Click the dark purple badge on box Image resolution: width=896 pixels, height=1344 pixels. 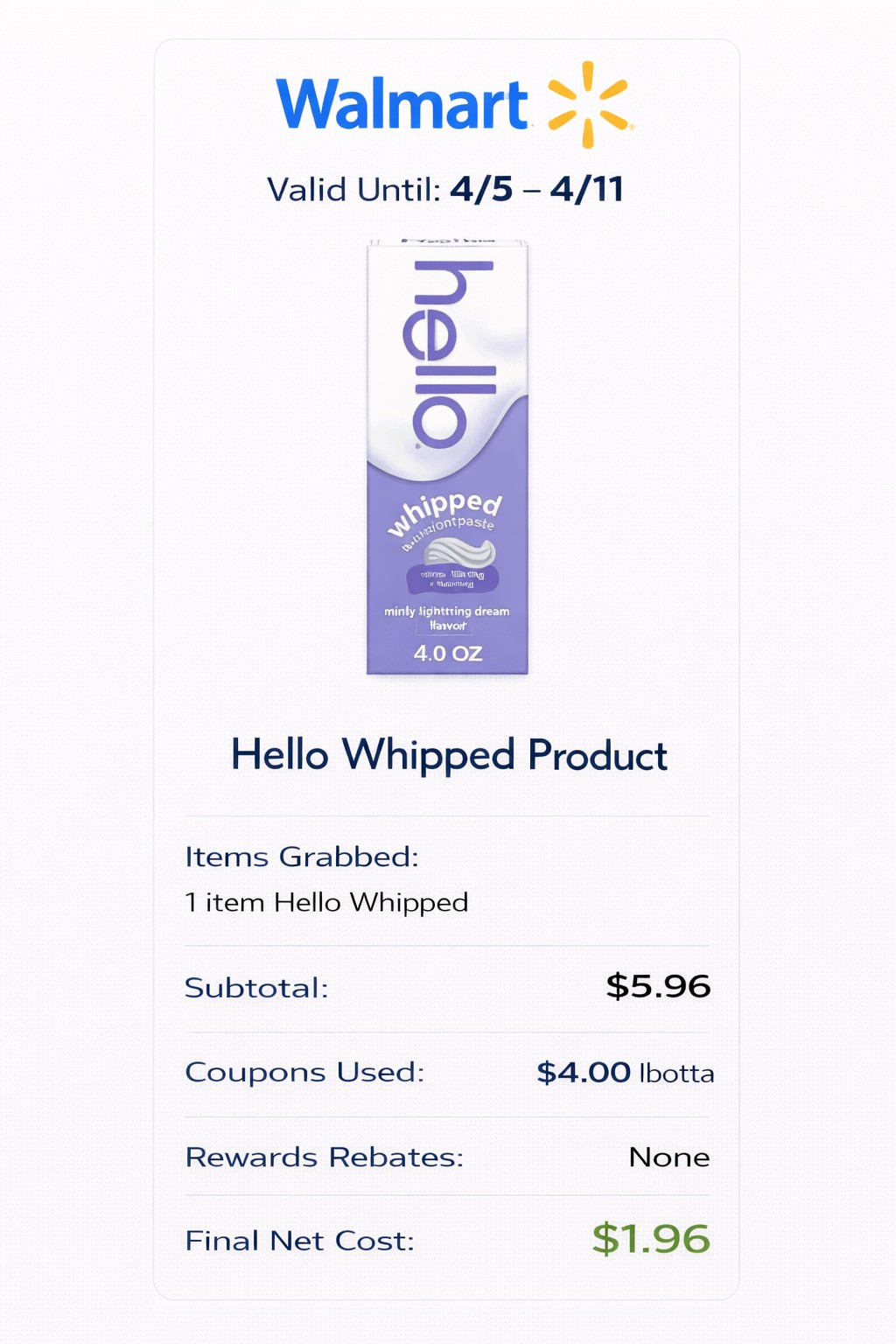[x=452, y=579]
